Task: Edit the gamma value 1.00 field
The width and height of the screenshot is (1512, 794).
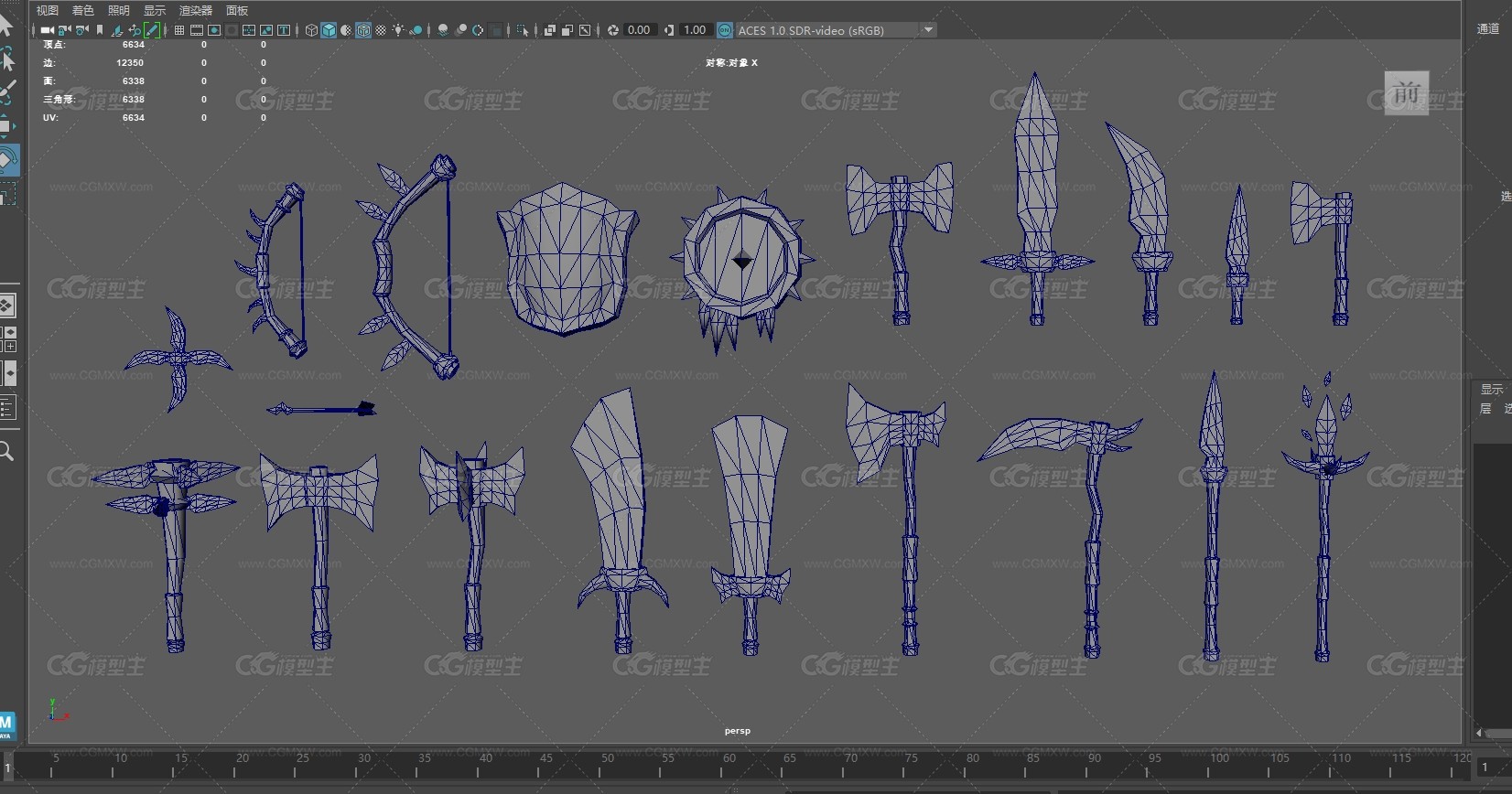Action: tap(696, 30)
